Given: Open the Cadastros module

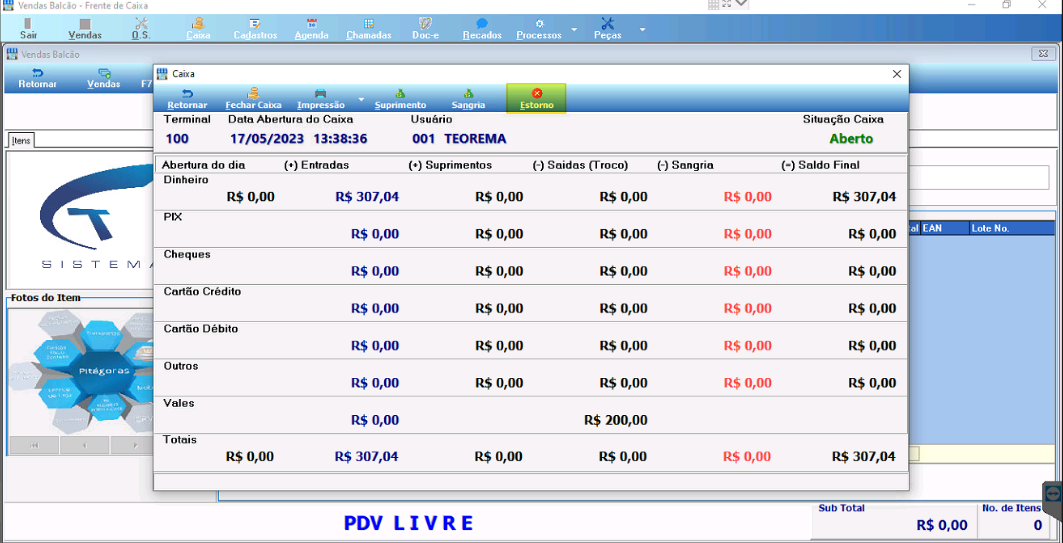Looking at the screenshot, I should [x=255, y=28].
